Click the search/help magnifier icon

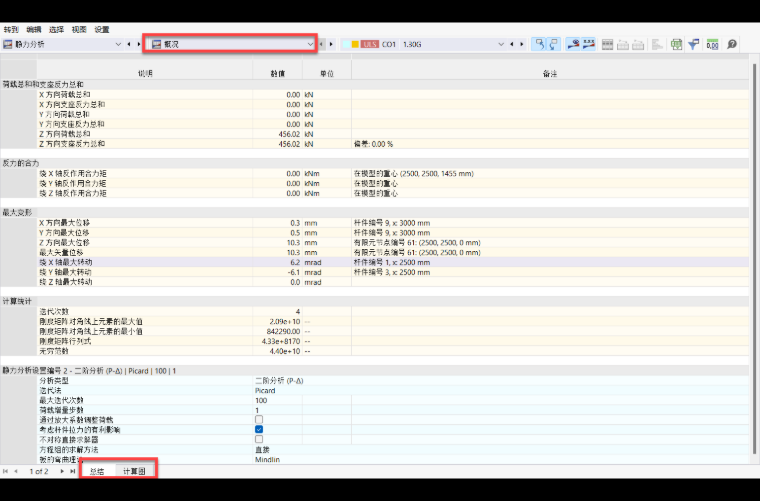point(732,45)
